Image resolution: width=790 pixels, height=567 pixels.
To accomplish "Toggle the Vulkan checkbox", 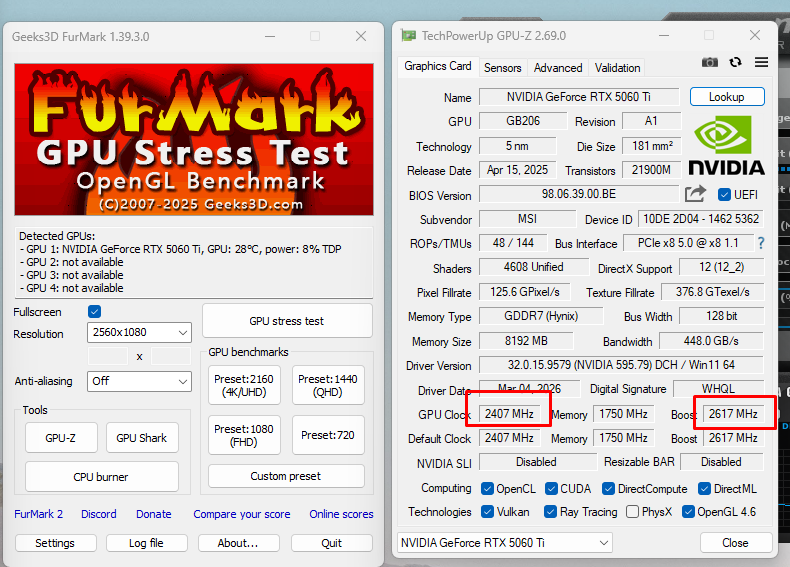I will pos(487,512).
